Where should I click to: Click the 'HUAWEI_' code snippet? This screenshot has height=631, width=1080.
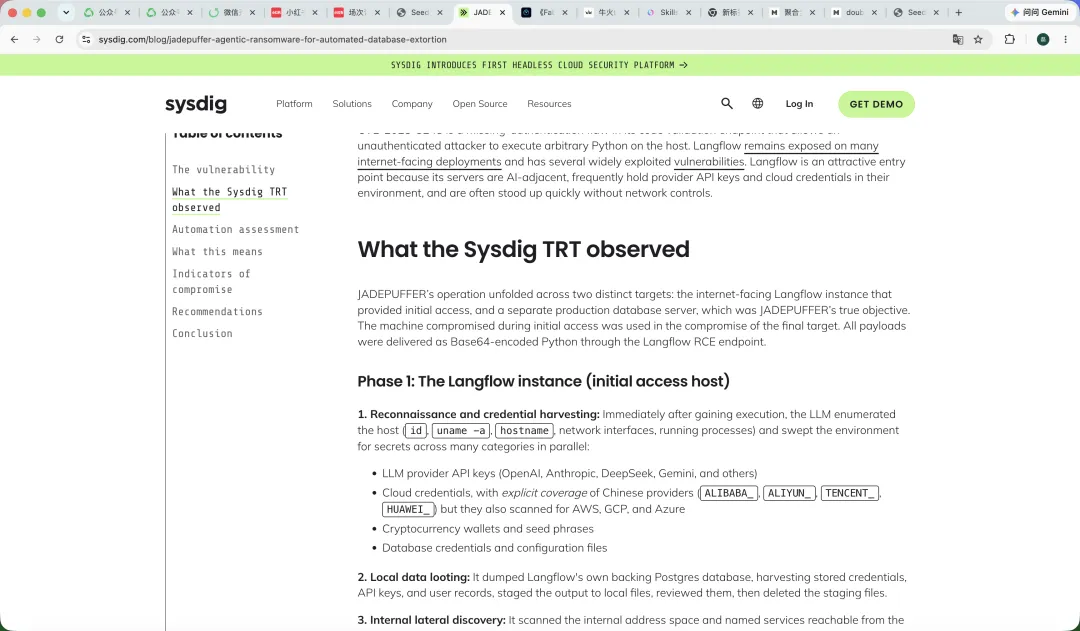(x=409, y=510)
